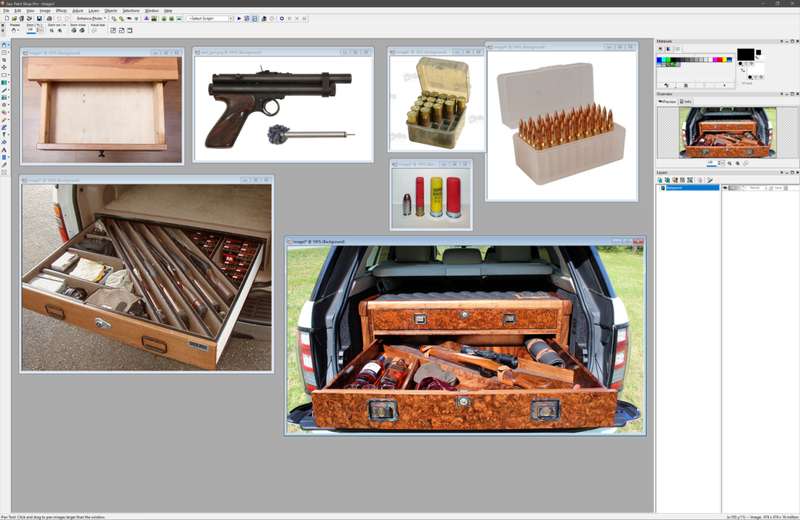Click the New file icon in toolbar
800x520 pixels.
pyautogui.click(x=6, y=18)
